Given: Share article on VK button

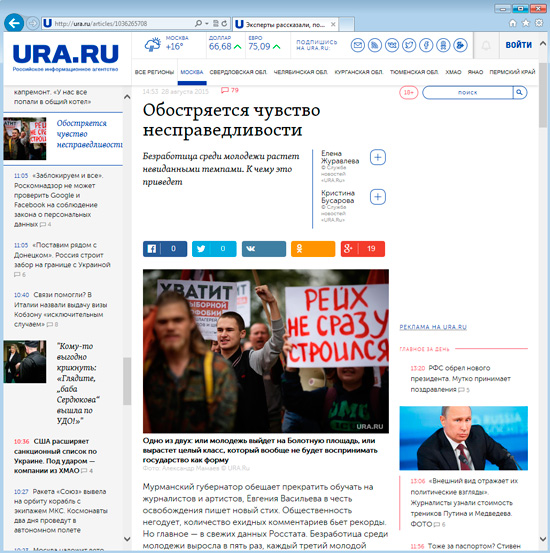Looking at the screenshot, I should coord(264,249).
